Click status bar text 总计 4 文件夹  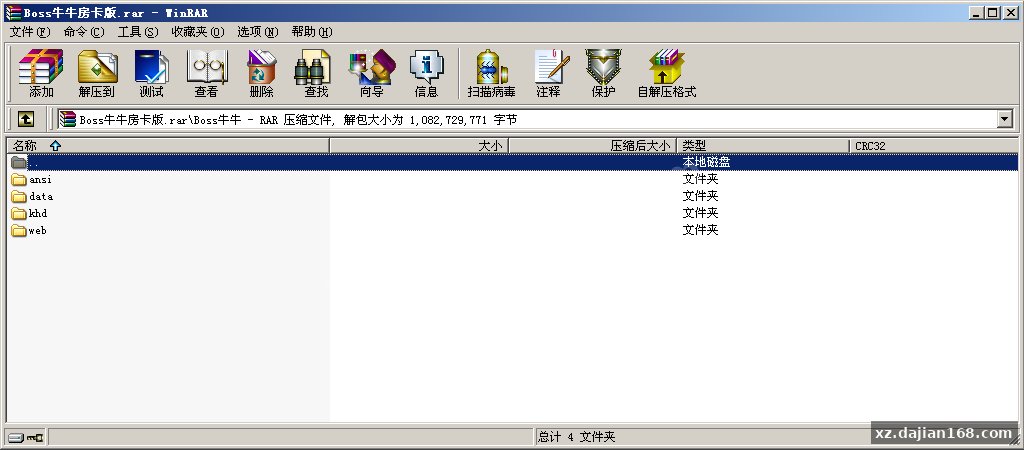(577, 437)
